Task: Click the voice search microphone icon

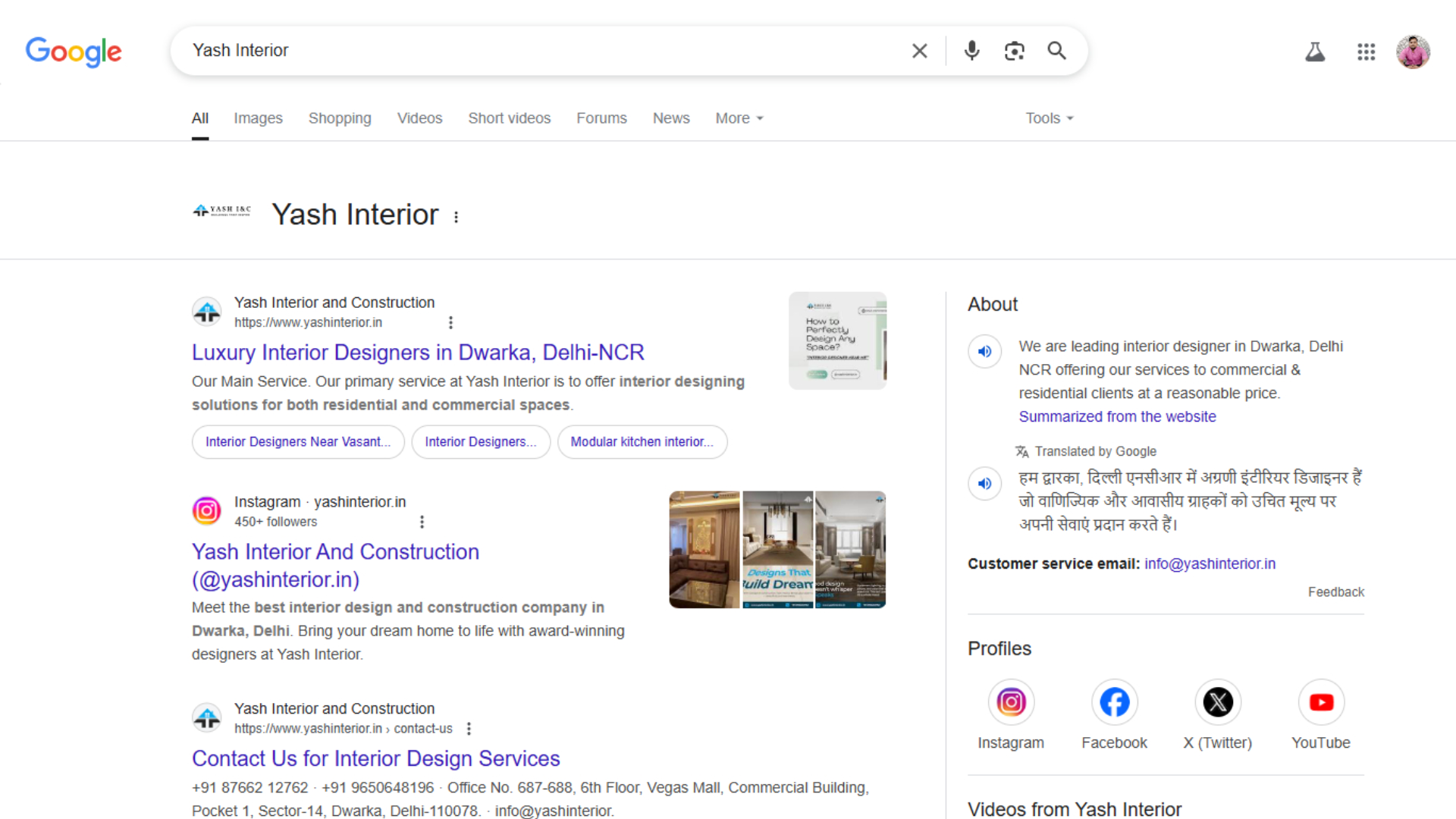Action: (x=971, y=51)
